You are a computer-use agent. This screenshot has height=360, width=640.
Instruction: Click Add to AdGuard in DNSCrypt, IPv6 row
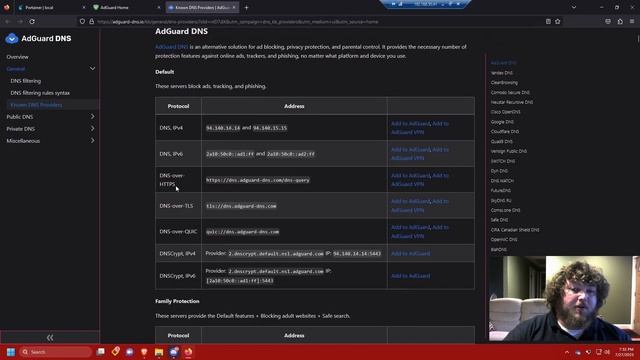coord(410,276)
